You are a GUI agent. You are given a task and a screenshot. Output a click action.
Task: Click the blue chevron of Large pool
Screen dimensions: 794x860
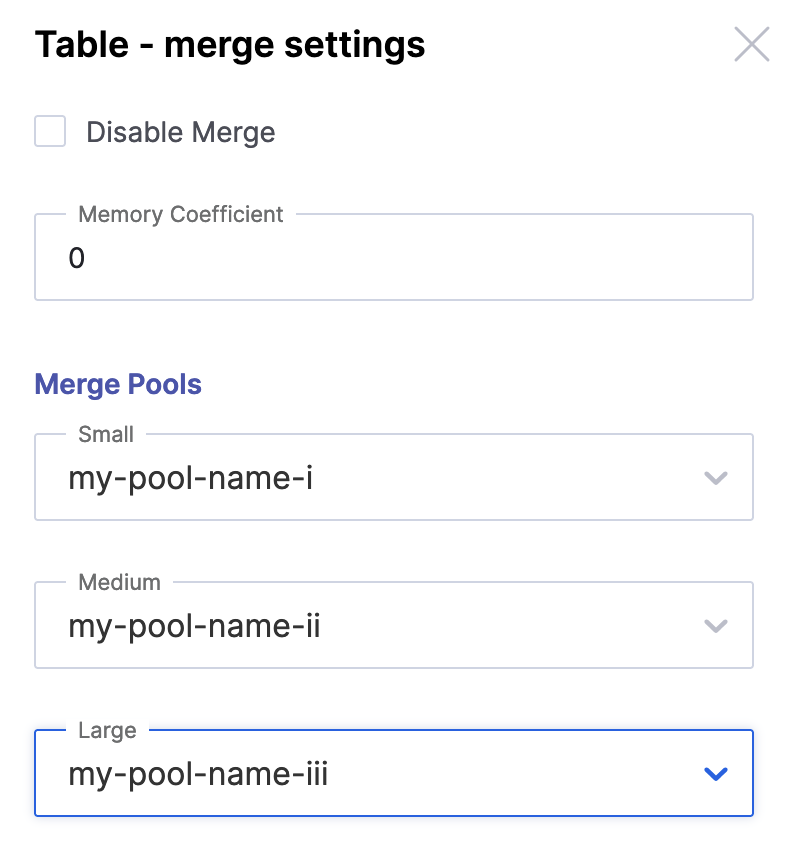coord(714,774)
